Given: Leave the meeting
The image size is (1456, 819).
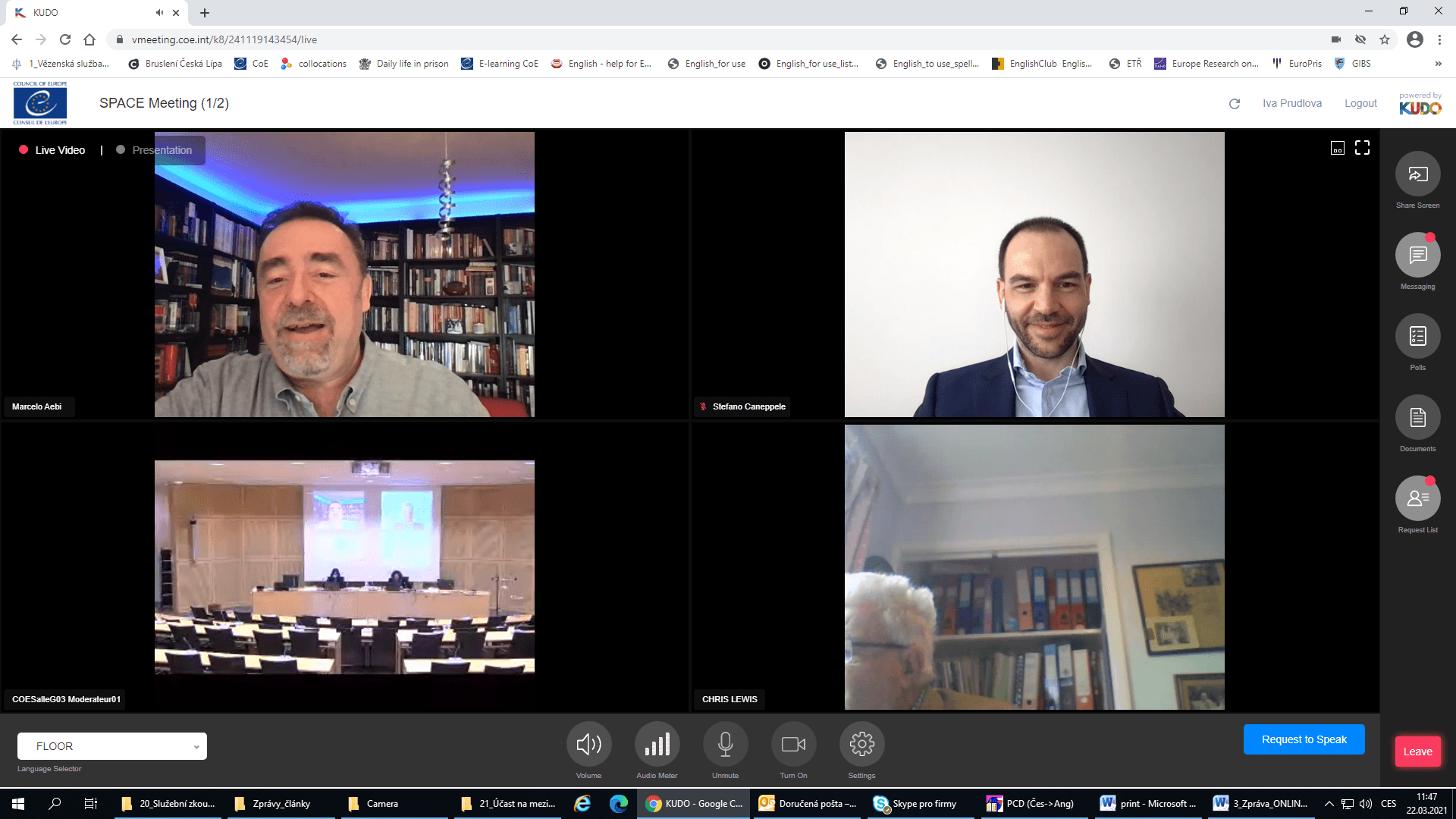Looking at the screenshot, I should tap(1417, 752).
